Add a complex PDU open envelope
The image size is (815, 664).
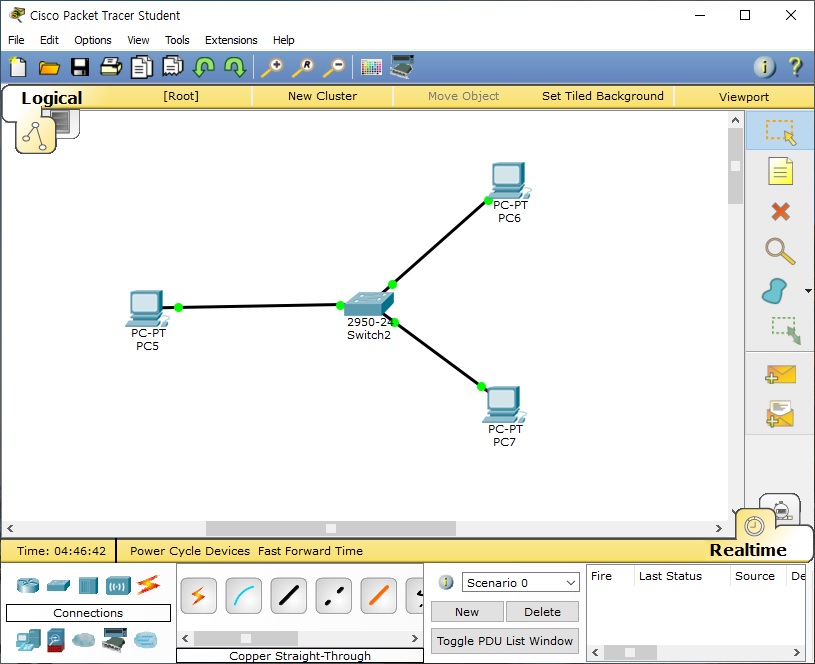[780, 414]
